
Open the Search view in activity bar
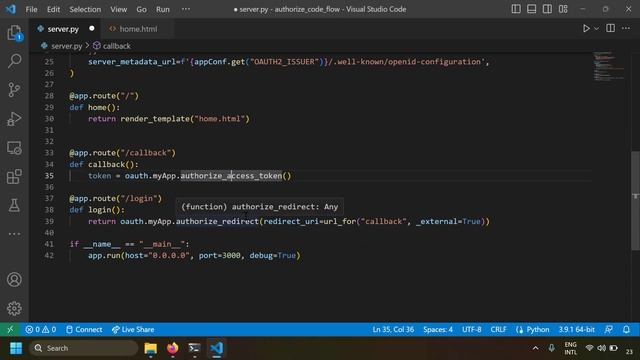point(14,61)
